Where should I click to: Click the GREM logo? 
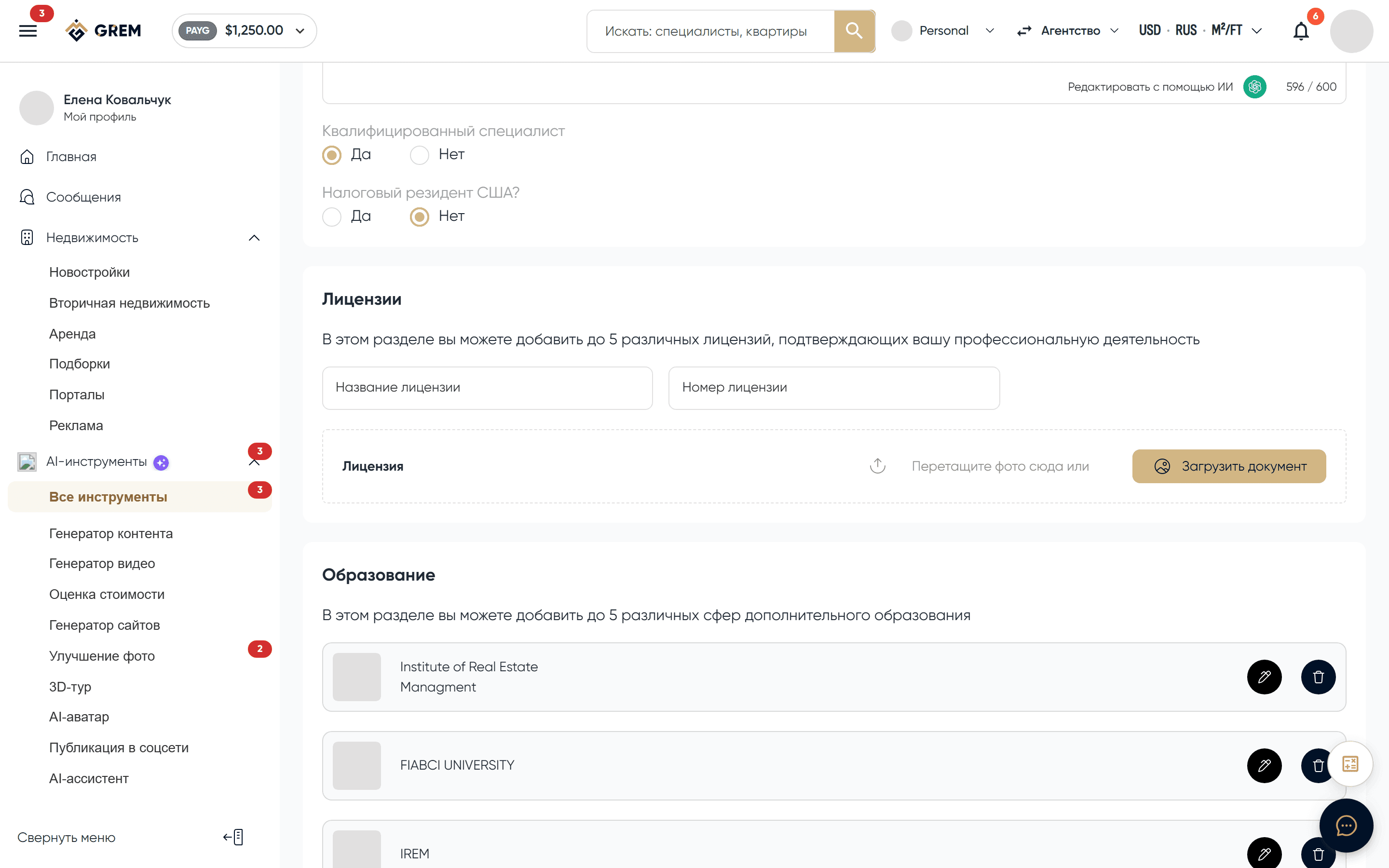pyautogui.click(x=103, y=30)
